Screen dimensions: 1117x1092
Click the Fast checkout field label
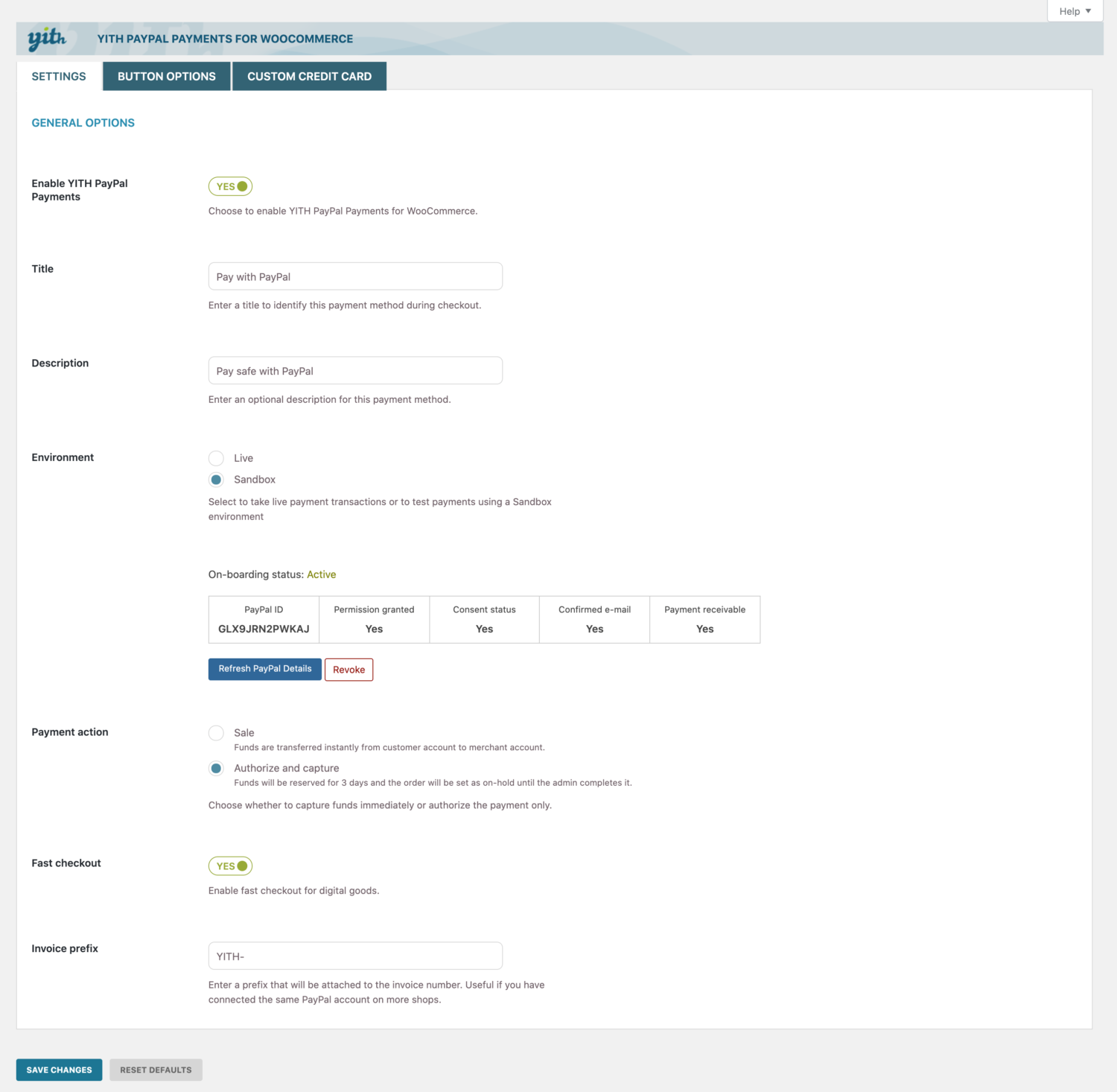66,863
